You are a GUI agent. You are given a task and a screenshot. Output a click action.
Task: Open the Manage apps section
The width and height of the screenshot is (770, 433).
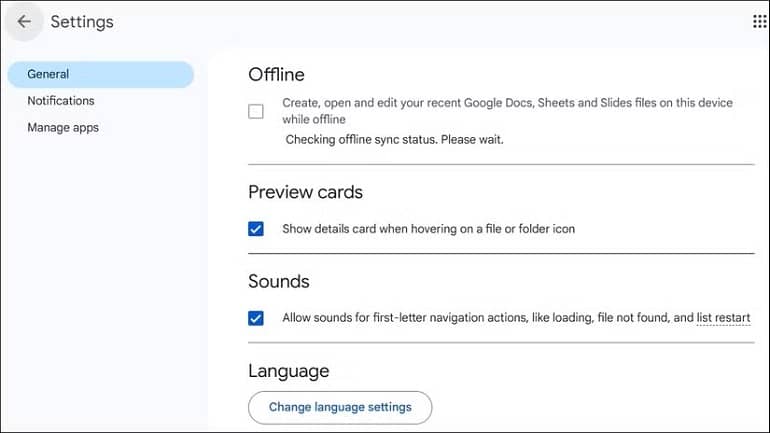pos(63,128)
